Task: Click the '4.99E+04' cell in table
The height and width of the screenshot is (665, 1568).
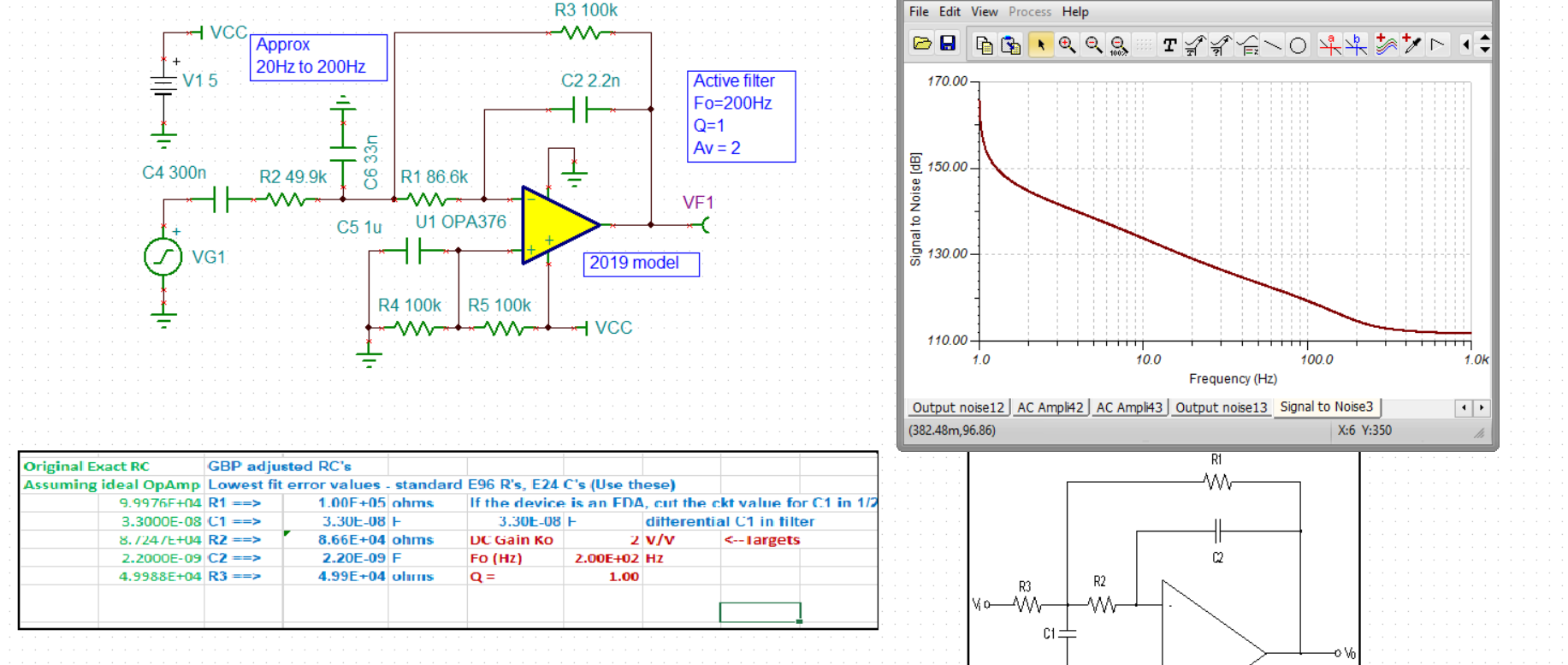Action: pyautogui.click(x=336, y=576)
